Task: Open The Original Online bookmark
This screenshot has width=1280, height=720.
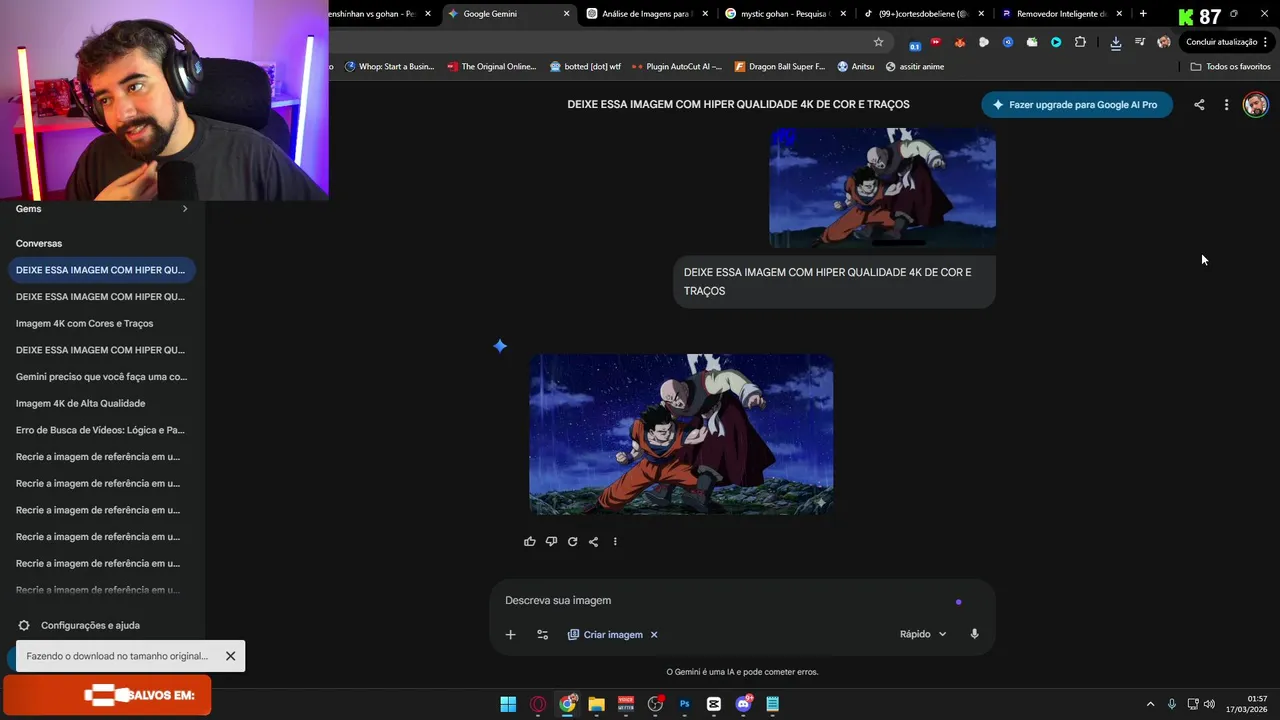Action: 492,66
